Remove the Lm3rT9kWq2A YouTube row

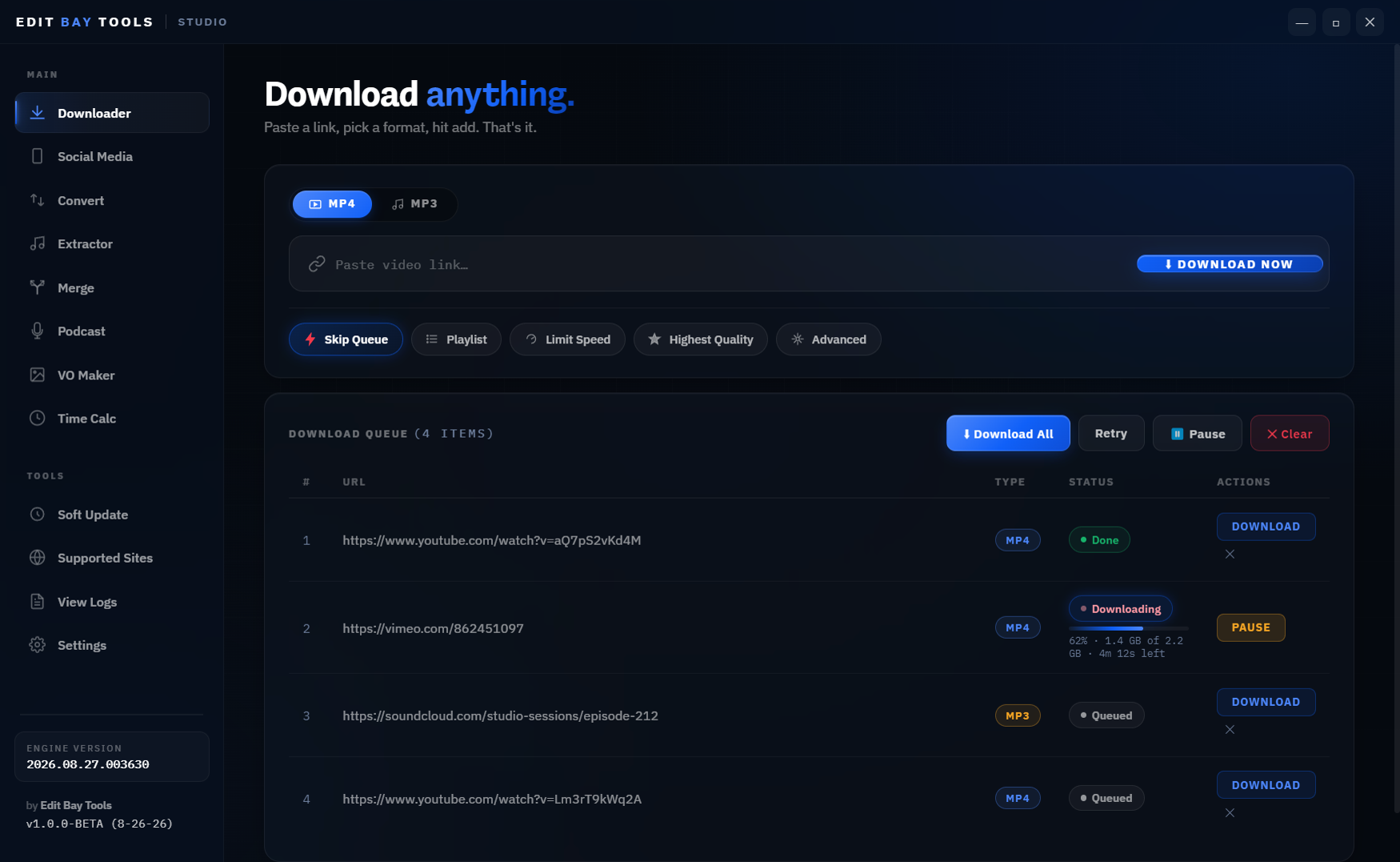(1230, 812)
